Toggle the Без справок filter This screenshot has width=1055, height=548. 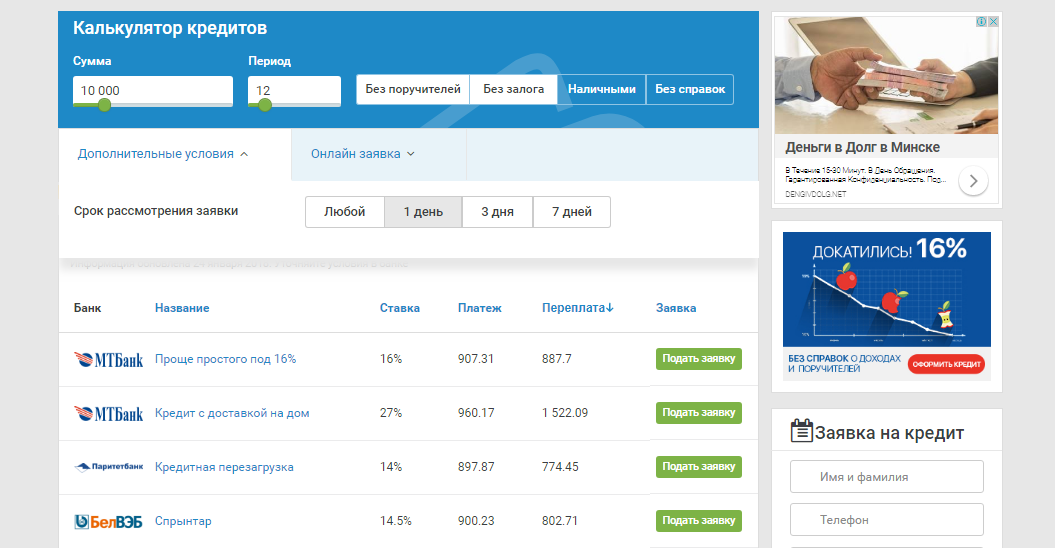(690, 90)
